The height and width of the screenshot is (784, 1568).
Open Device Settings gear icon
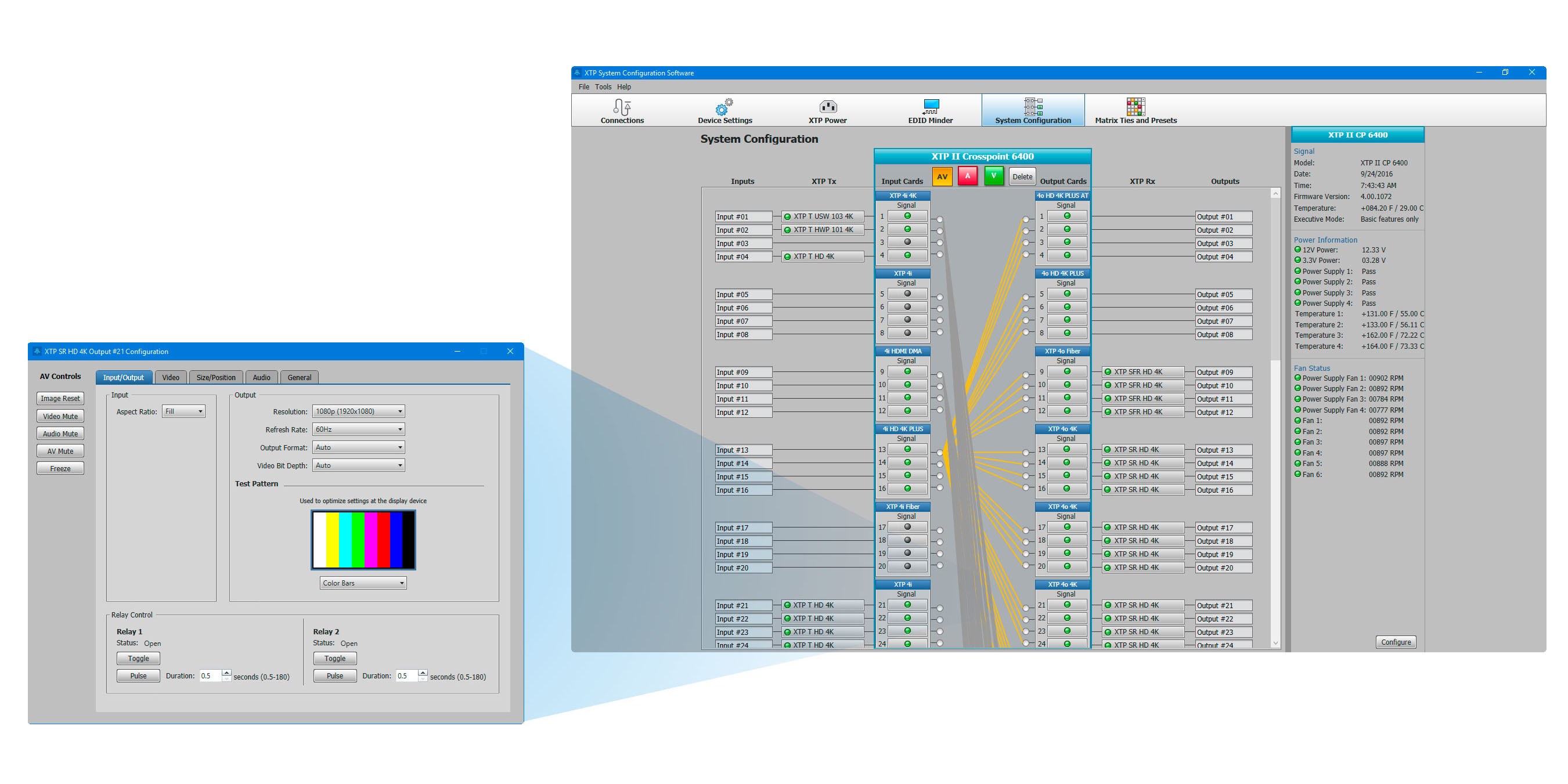pos(724,110)
